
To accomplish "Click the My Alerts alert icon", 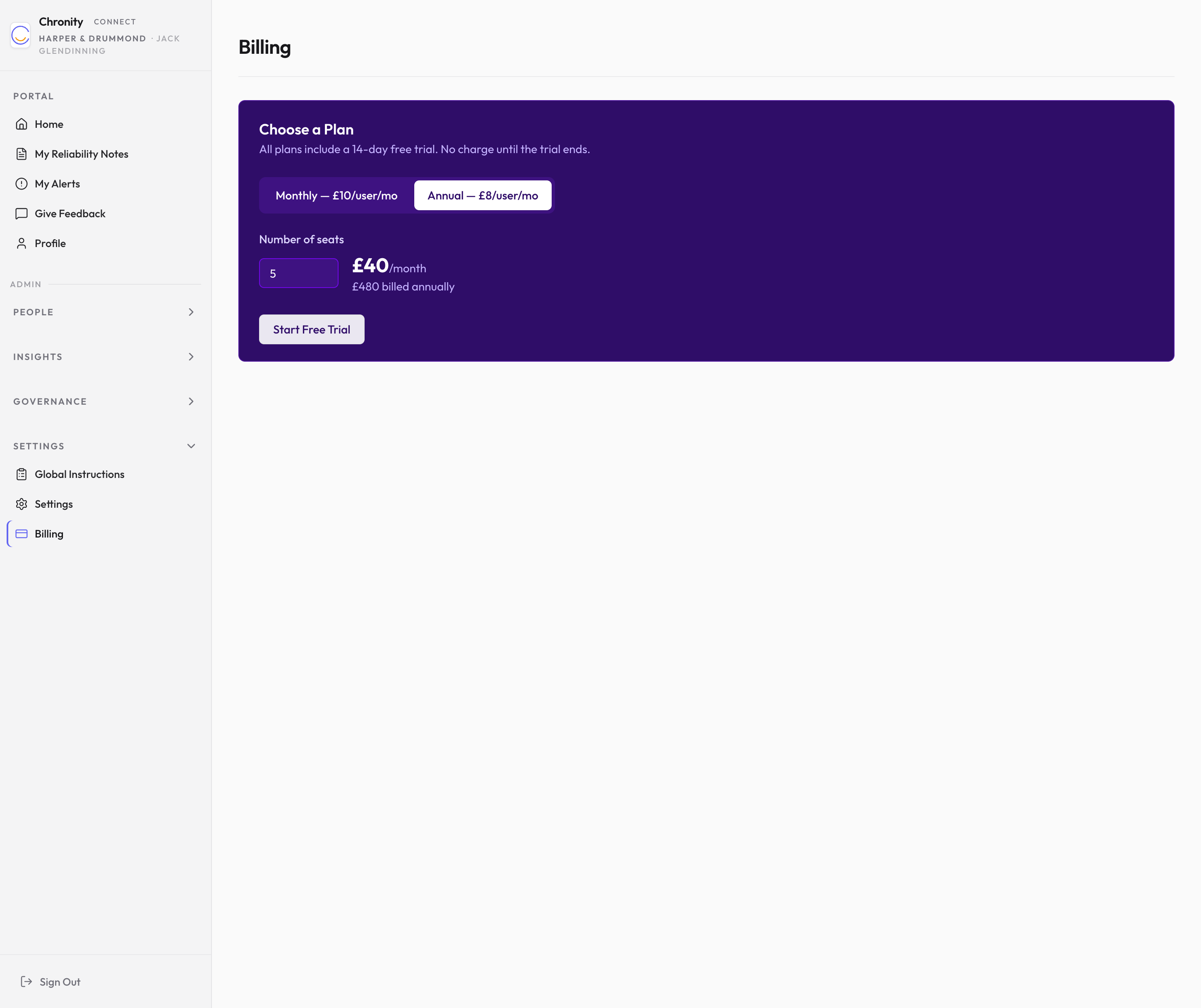I will coord(21,183).
